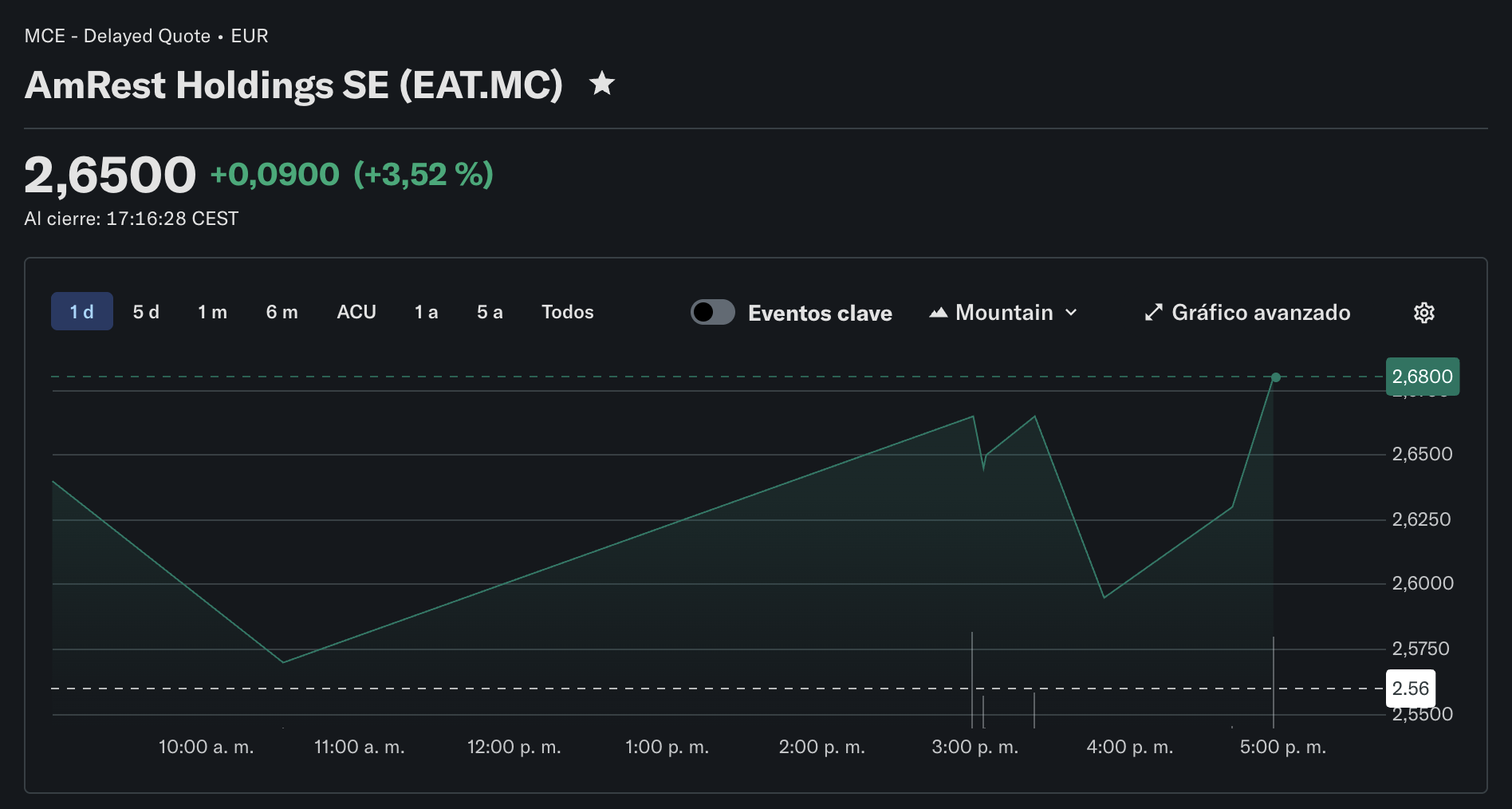Click the 1:00 p. m. axis label
This screenshot has width=1512, height=809.
667,748
